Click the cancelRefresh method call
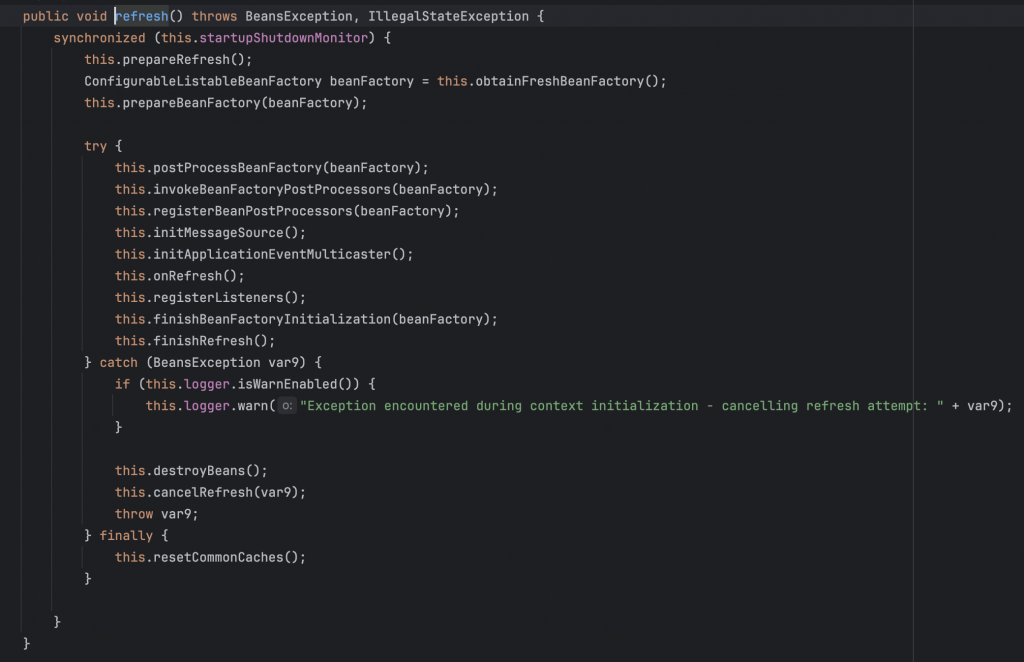The height and width of the screenshot is (662, 1024). pos(210,492)
